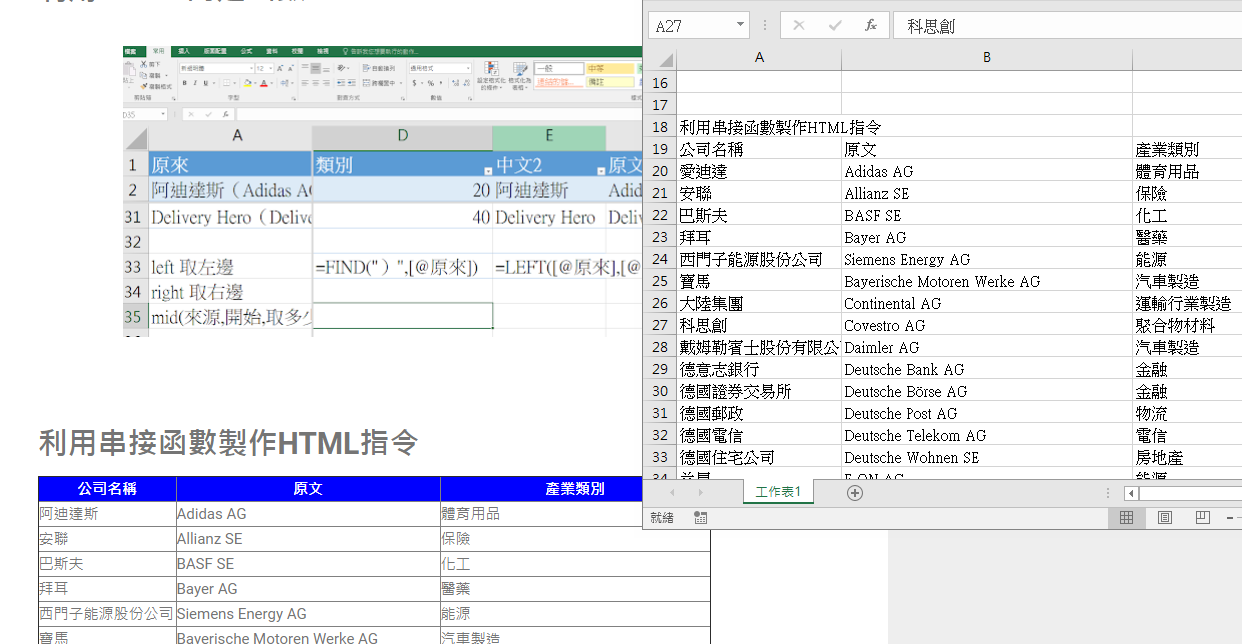Click Excel cell Deutsche Telekom AG
The width and height of the screenshot is (1242, 644).
[987, 435]
